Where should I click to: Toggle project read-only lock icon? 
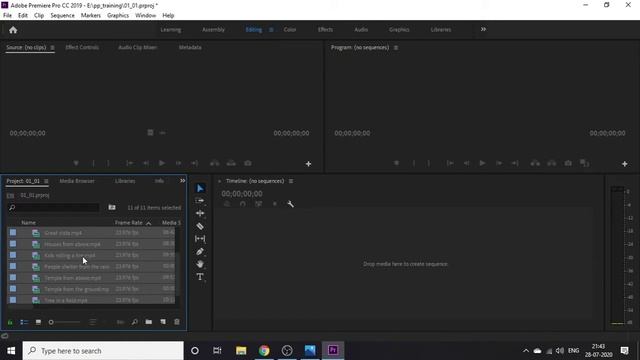point(10,322)
